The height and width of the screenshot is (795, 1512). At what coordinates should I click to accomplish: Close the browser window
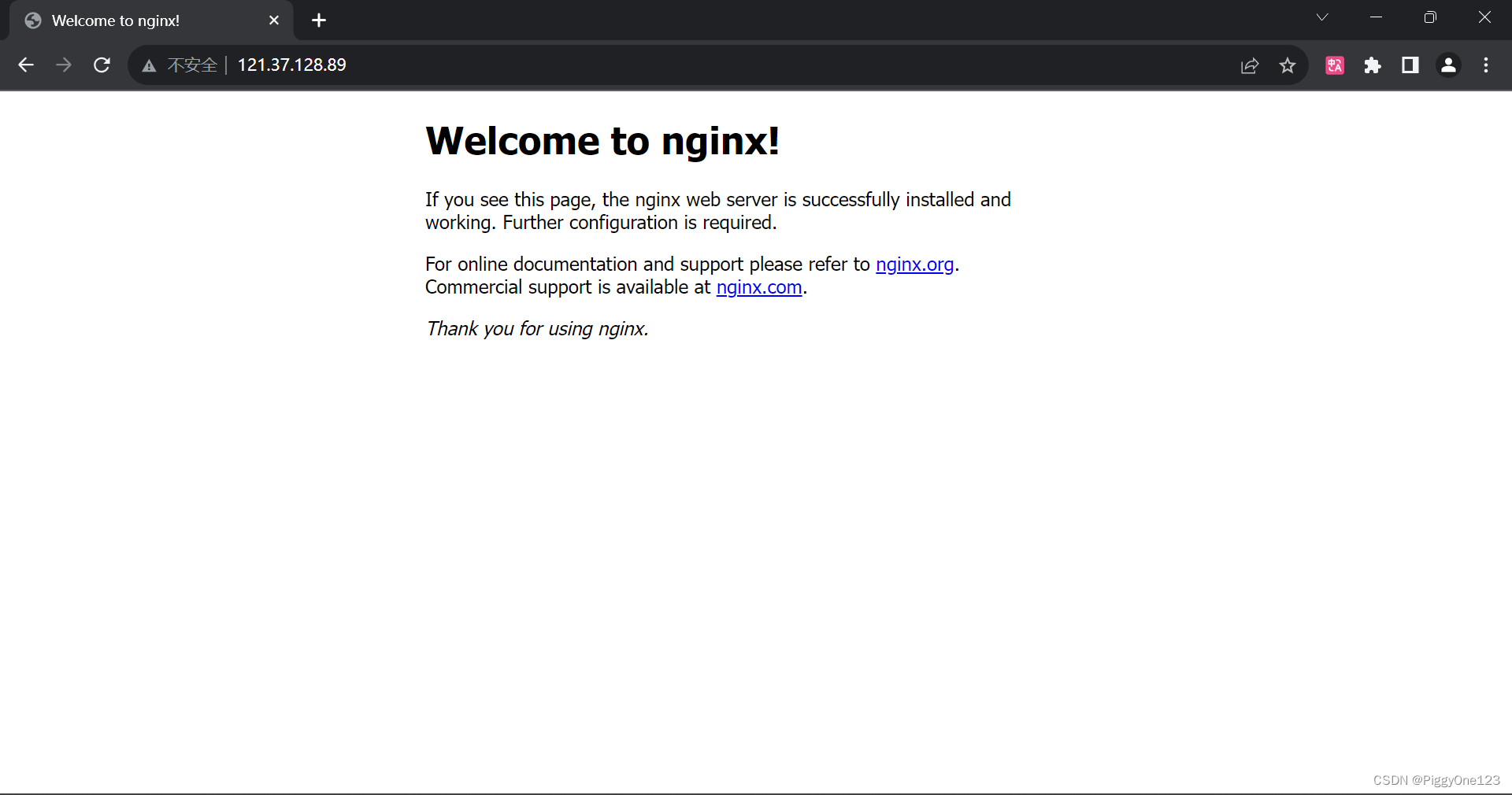[x=1484, y=17]
